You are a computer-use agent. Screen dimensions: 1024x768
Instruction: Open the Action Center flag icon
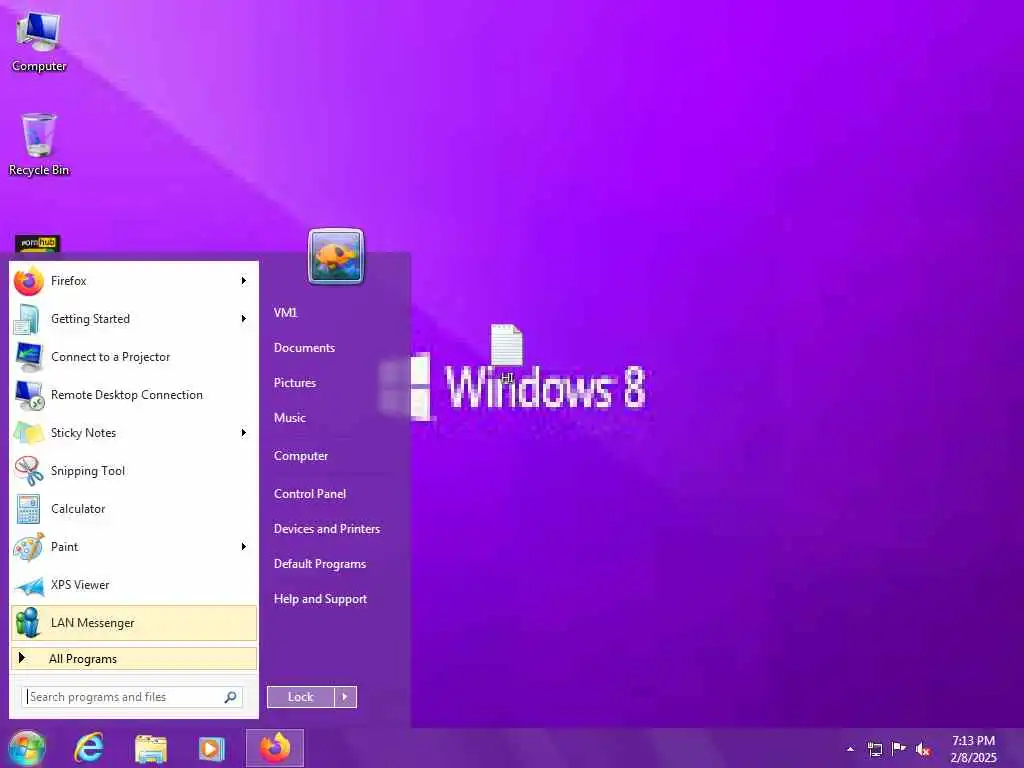point(899,749)
